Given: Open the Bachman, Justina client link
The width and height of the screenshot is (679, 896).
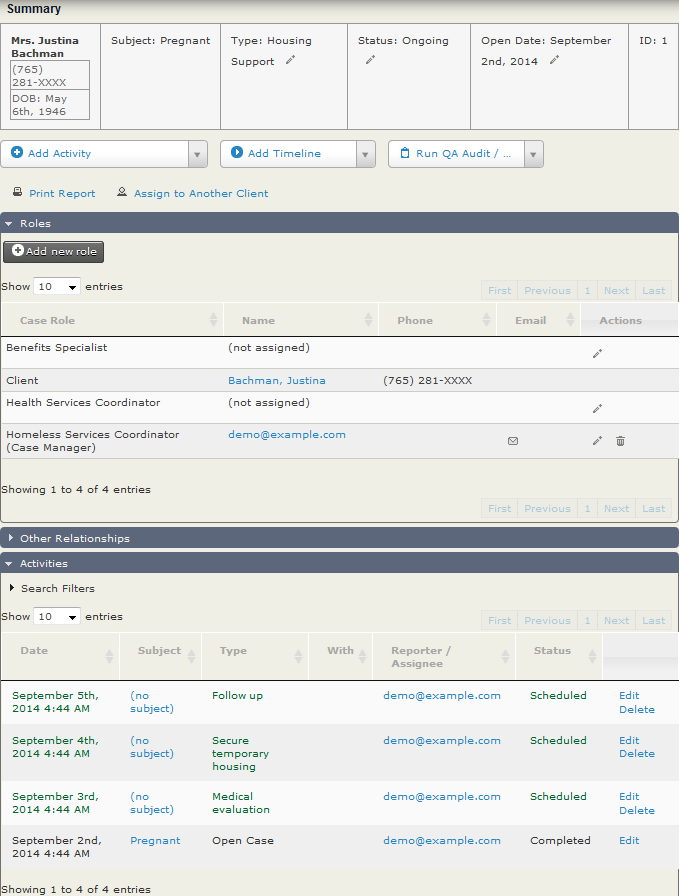Looking at the screenshot, I should (276, 381).
